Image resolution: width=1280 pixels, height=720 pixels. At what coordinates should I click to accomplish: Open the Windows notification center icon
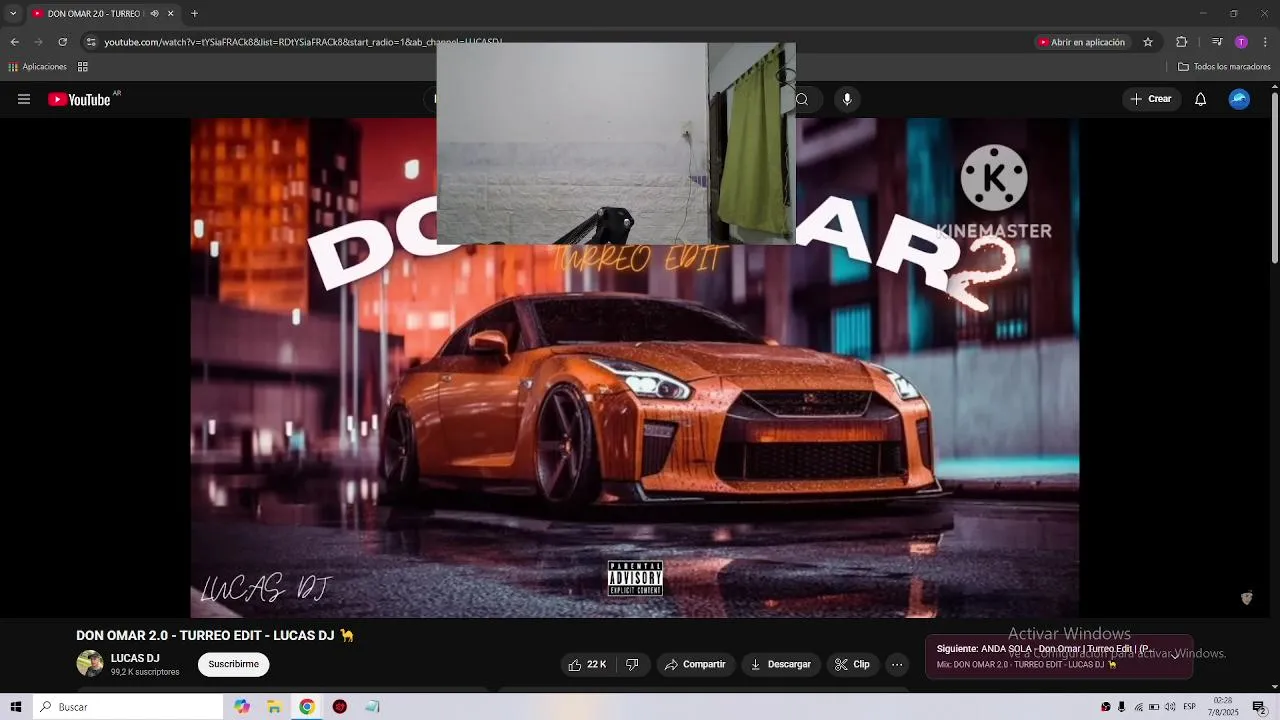coord(1260,707)
